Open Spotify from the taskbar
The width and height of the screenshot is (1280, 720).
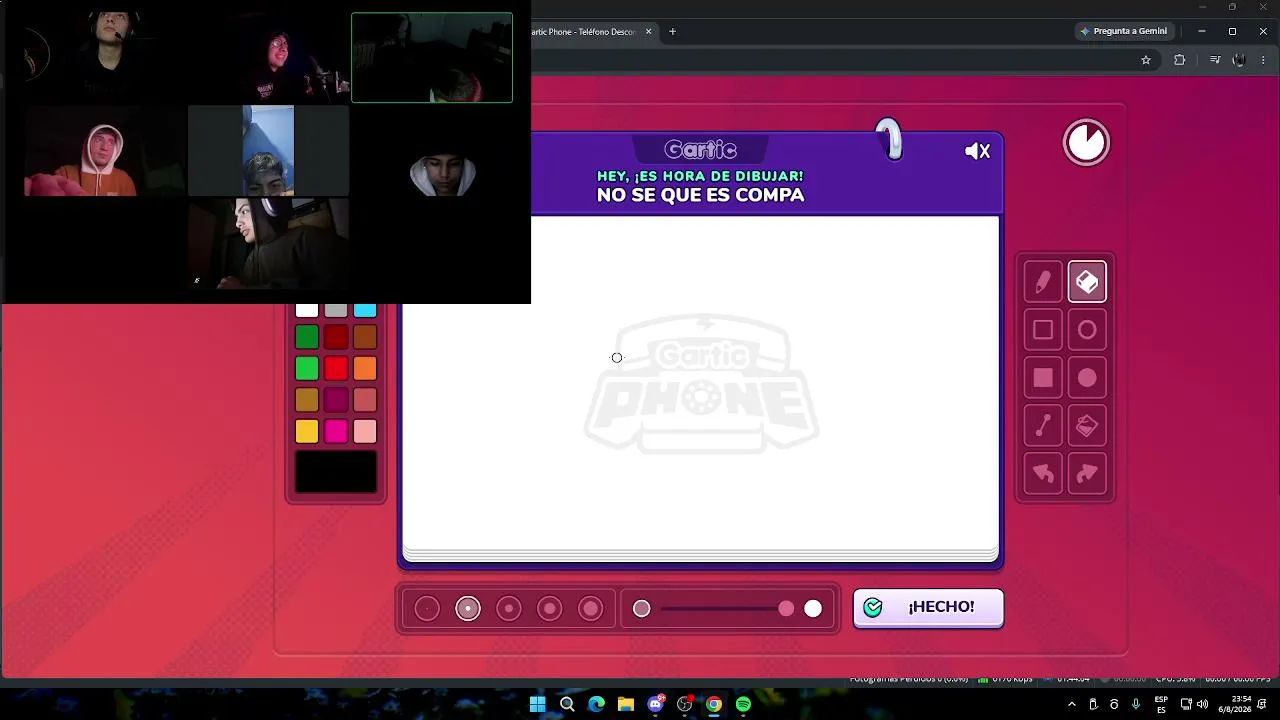click(x=743, y=704)
